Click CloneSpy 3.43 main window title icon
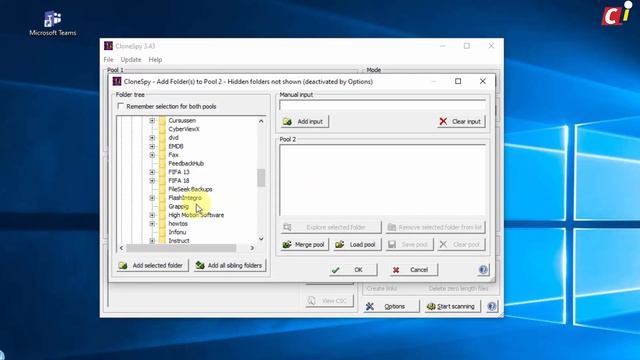Viewport: 640px width, 360px height. pos(108,46)
